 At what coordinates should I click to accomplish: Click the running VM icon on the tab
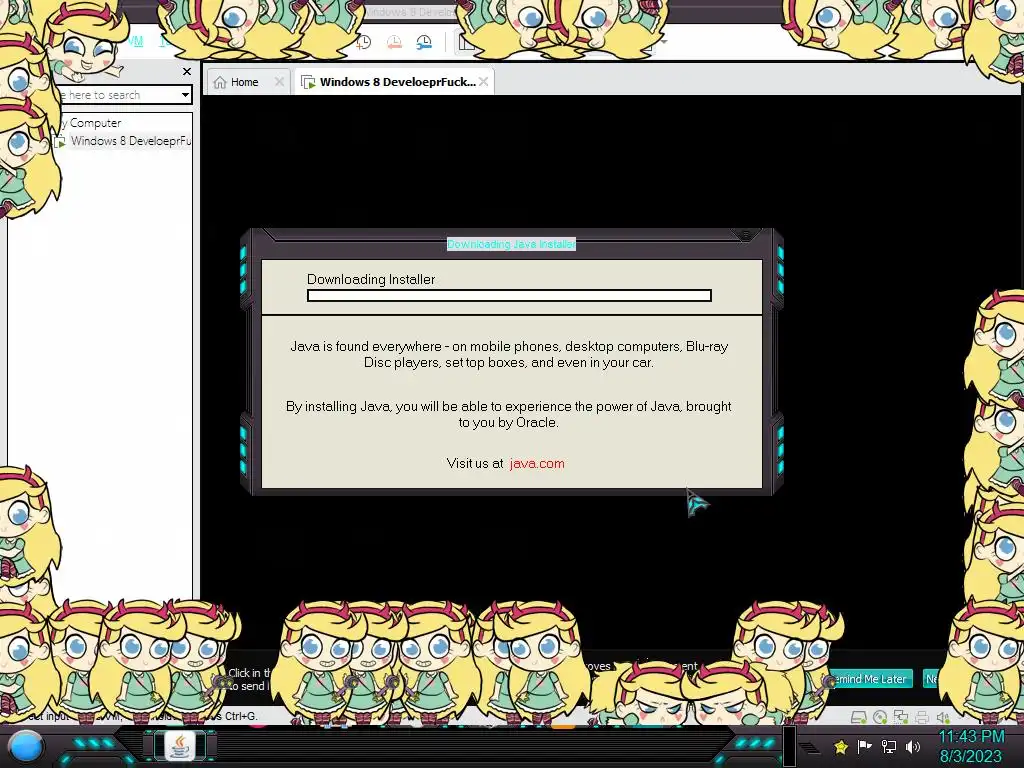point(308,82)
